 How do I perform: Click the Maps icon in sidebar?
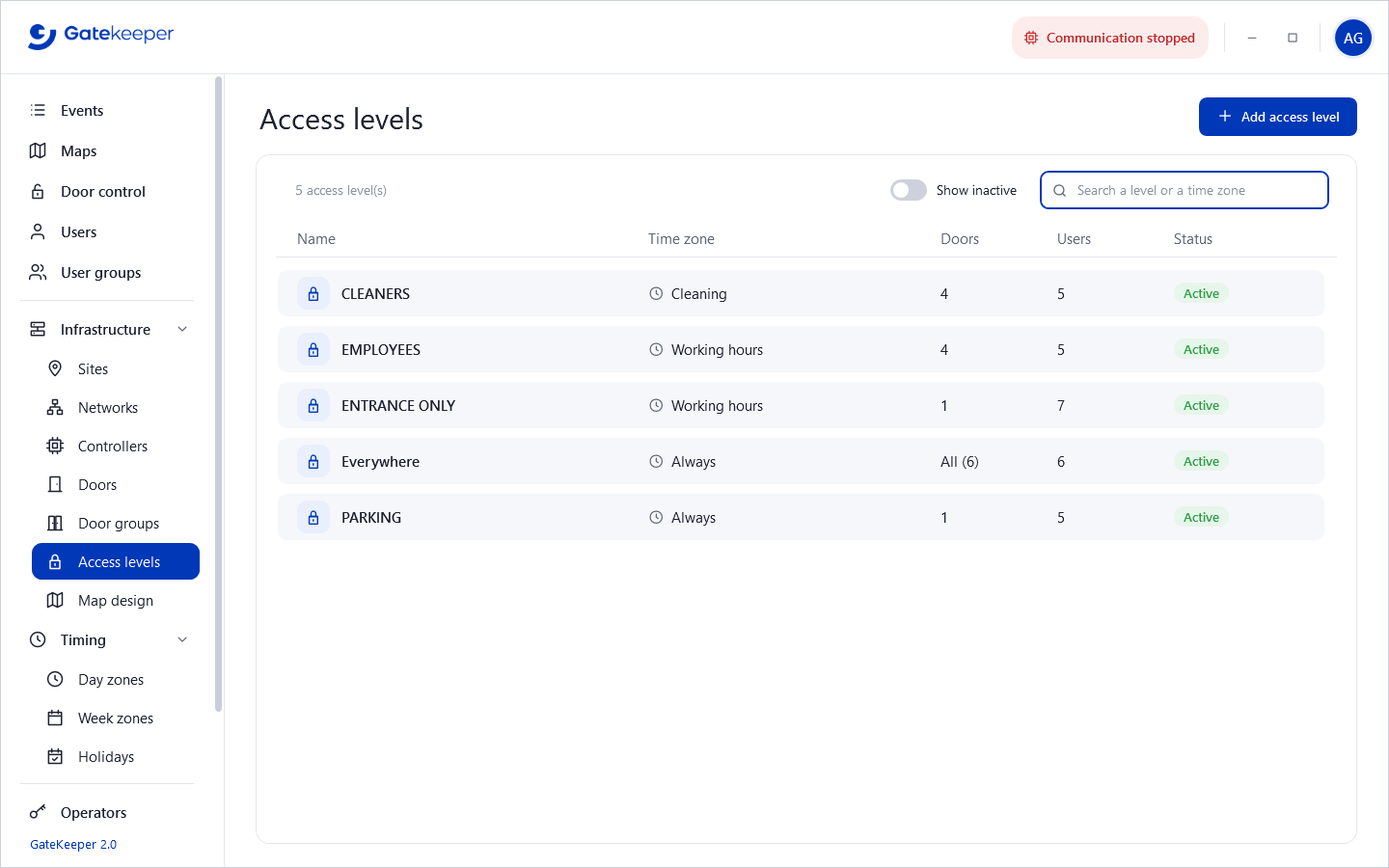(x=38, y=150)
